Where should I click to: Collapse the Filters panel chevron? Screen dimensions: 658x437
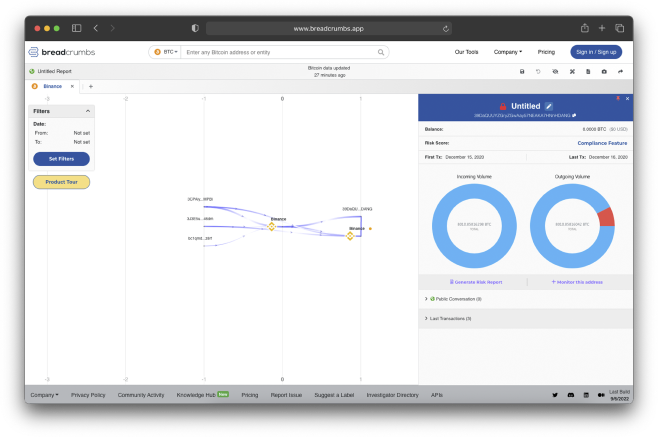[x=88, y=111]
